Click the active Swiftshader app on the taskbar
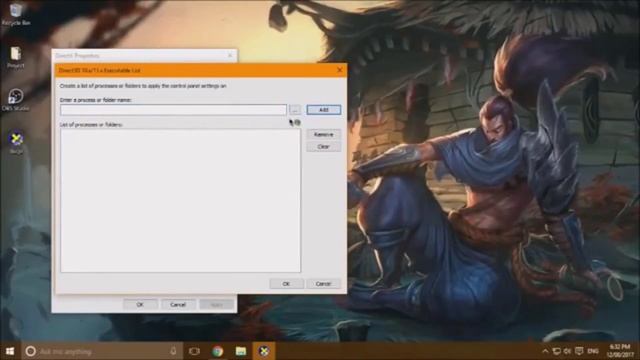The width and height of the screenshot is (640, 360). (264, 351)
